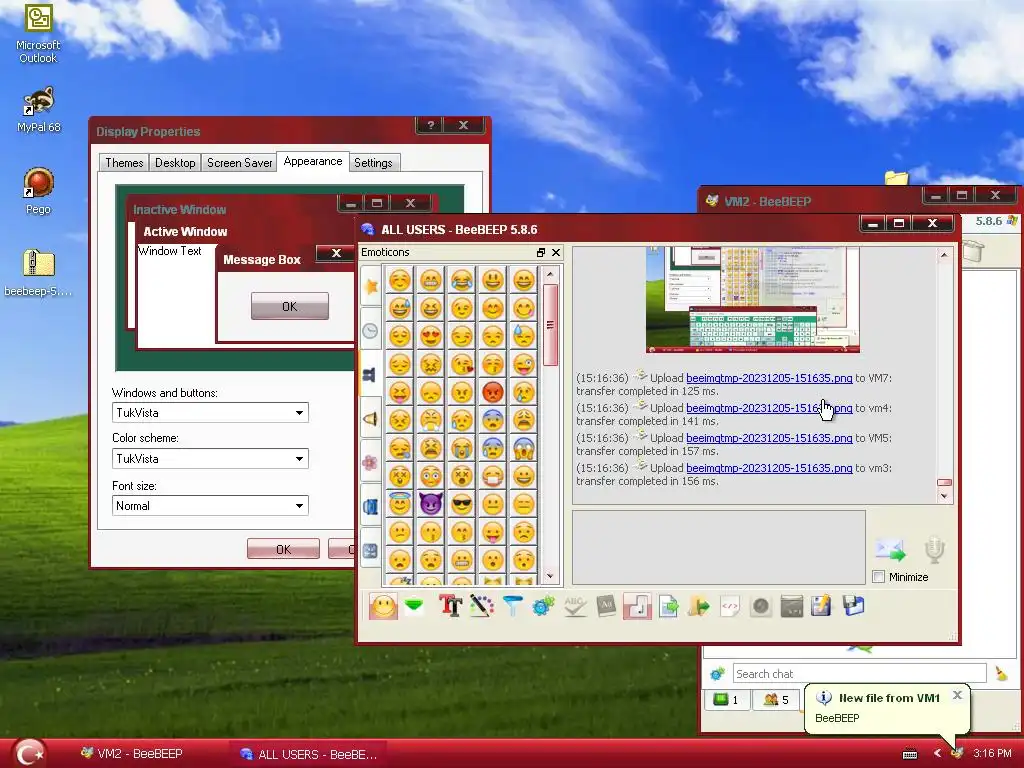This screenshot has width=1024, height=768.
Task: Open the flower nature emoticon tab
Action: coord(370,462)
